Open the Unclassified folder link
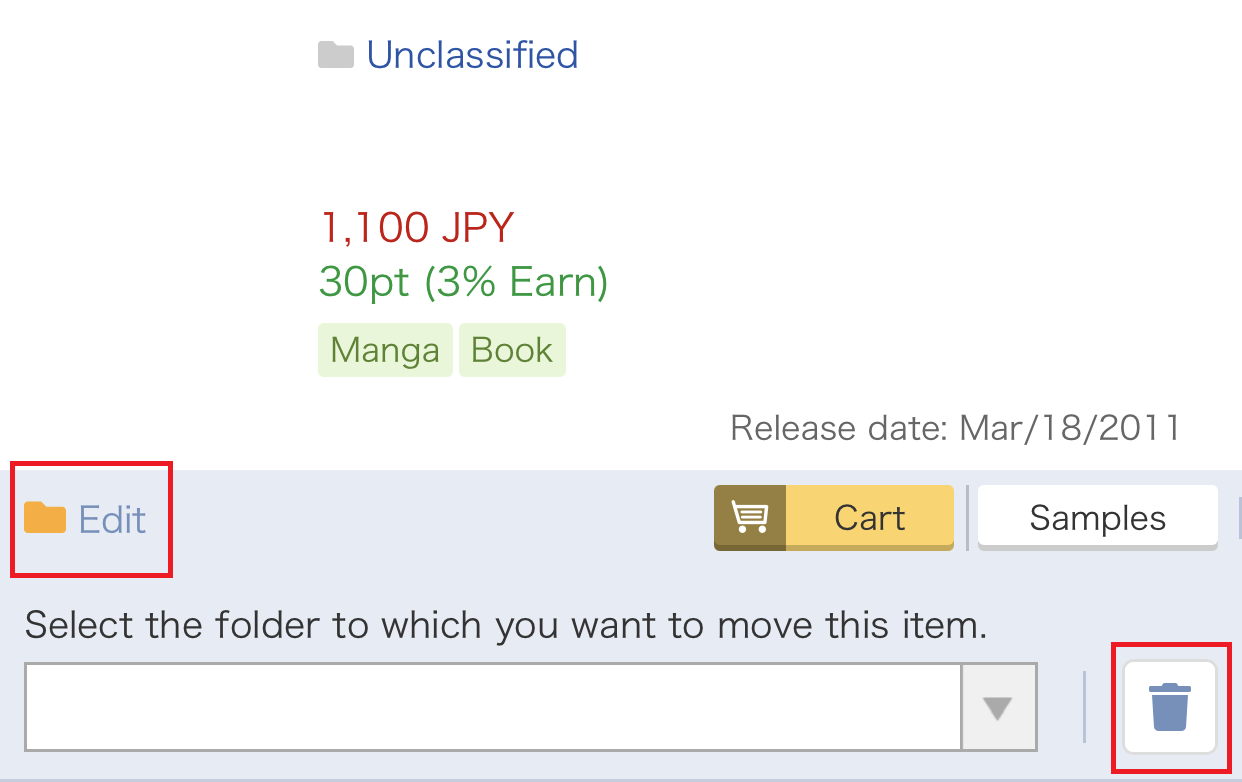Screen dimensions: 1242x782 472,54
